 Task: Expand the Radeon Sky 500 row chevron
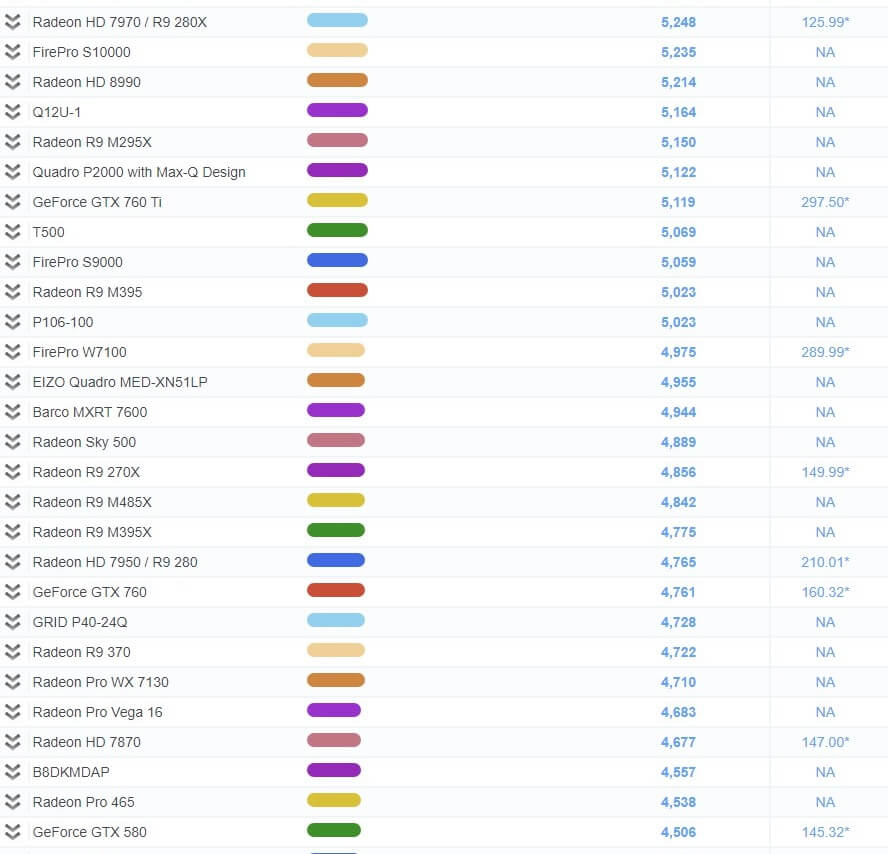click(x=12, y=442)
